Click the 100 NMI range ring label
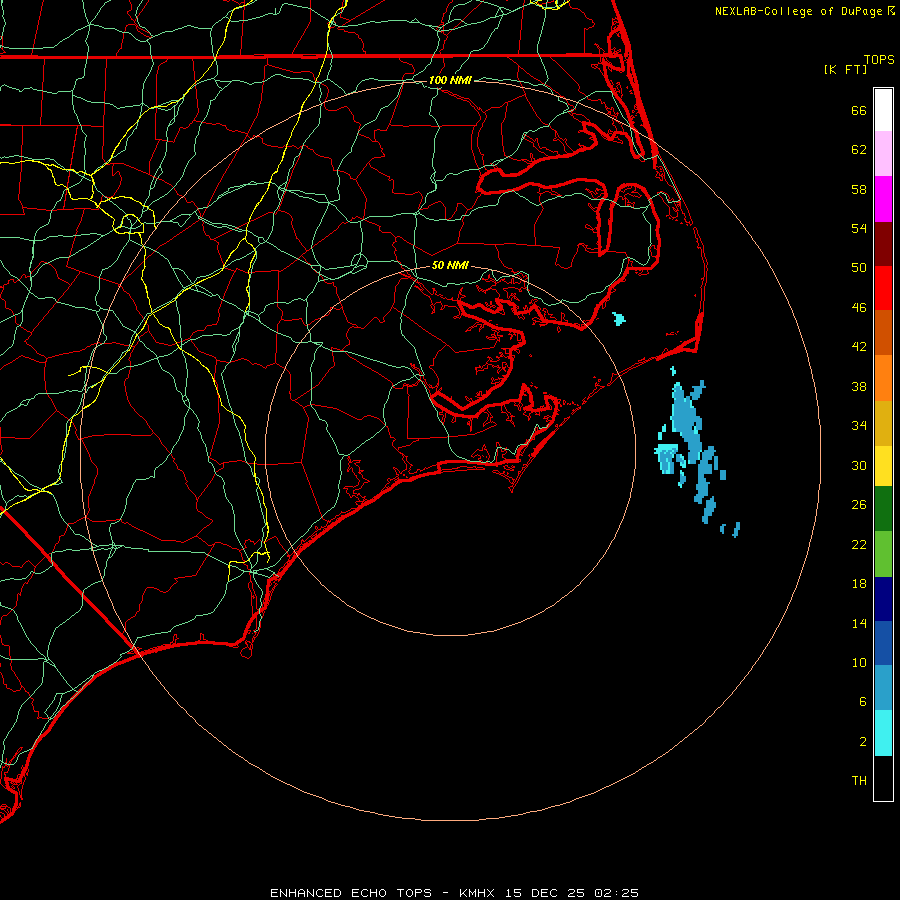The height and width of the screenshot is (900, 900). point(450,80)
